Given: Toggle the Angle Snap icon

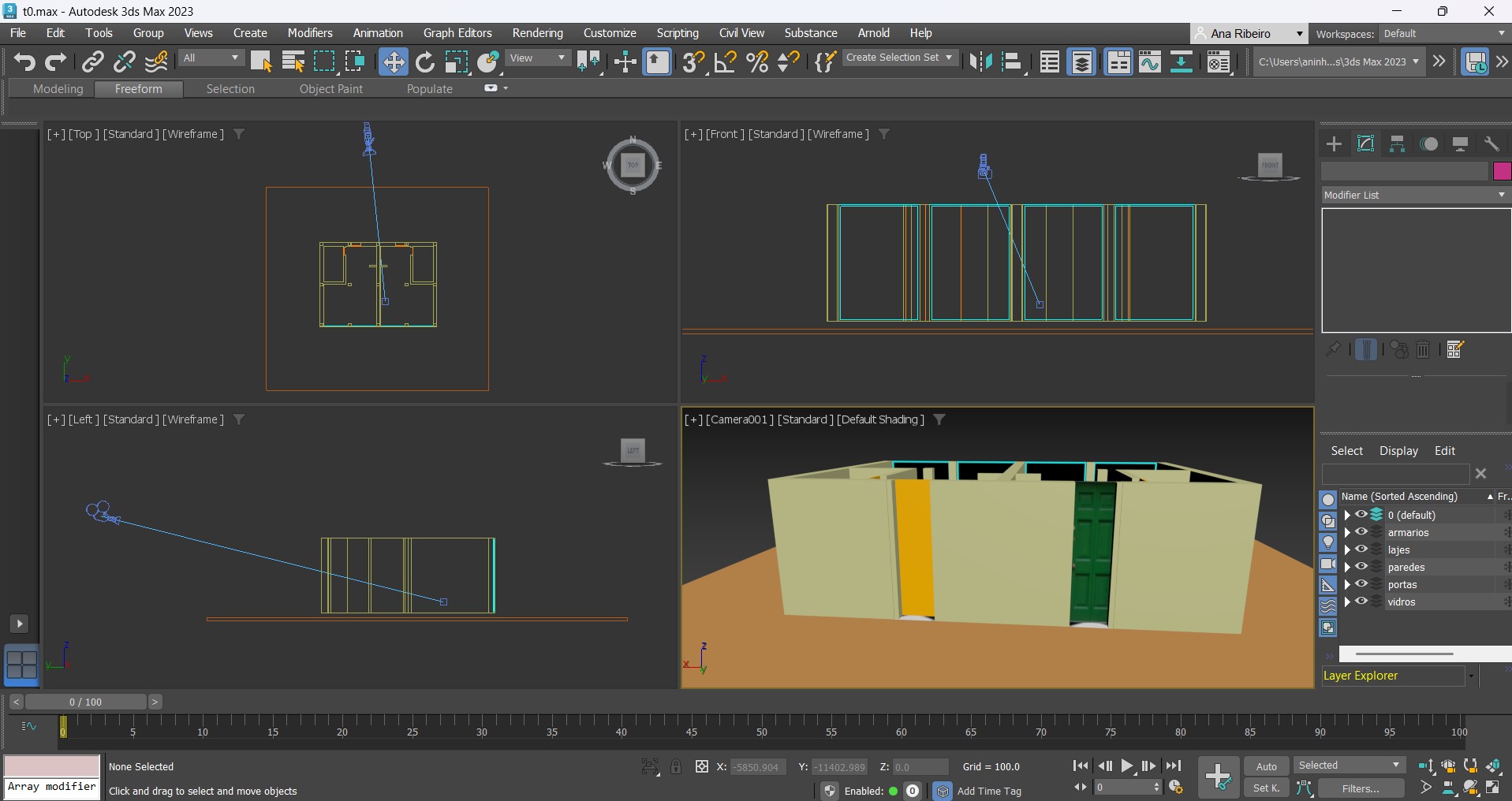Looking at the screenshot, I should coord(725,61).
